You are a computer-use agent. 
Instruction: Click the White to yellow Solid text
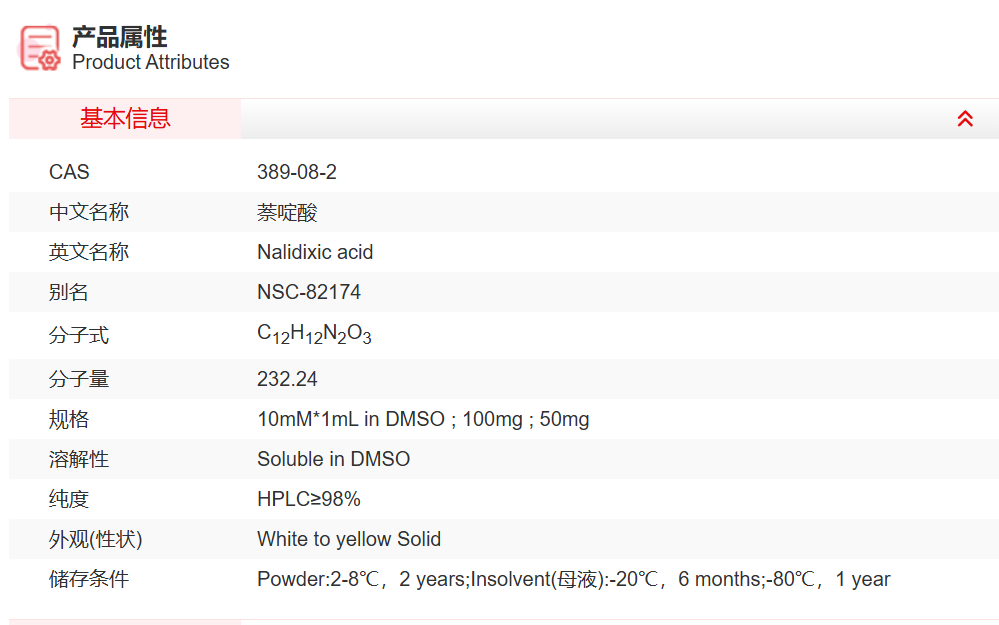click(349, 539)
